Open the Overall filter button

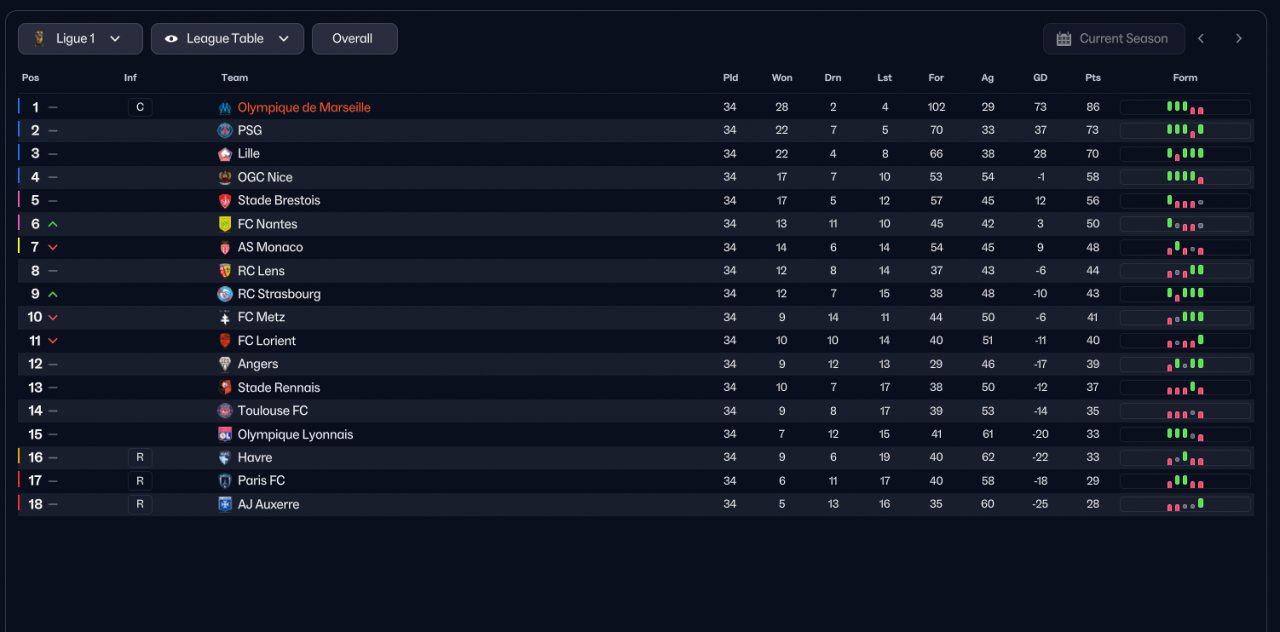355,39
